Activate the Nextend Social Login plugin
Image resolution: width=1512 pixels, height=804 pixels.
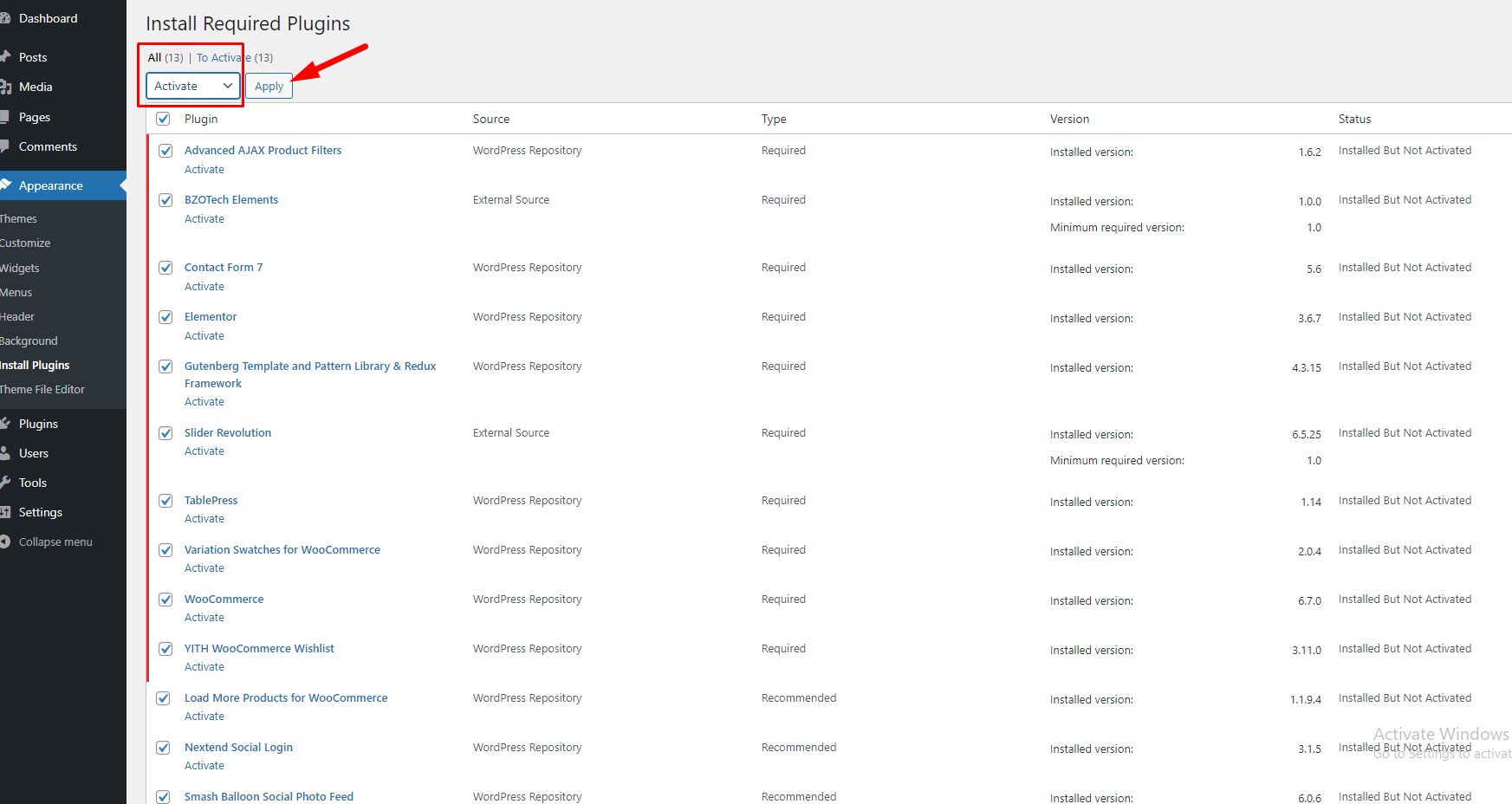tap(204, 766)
